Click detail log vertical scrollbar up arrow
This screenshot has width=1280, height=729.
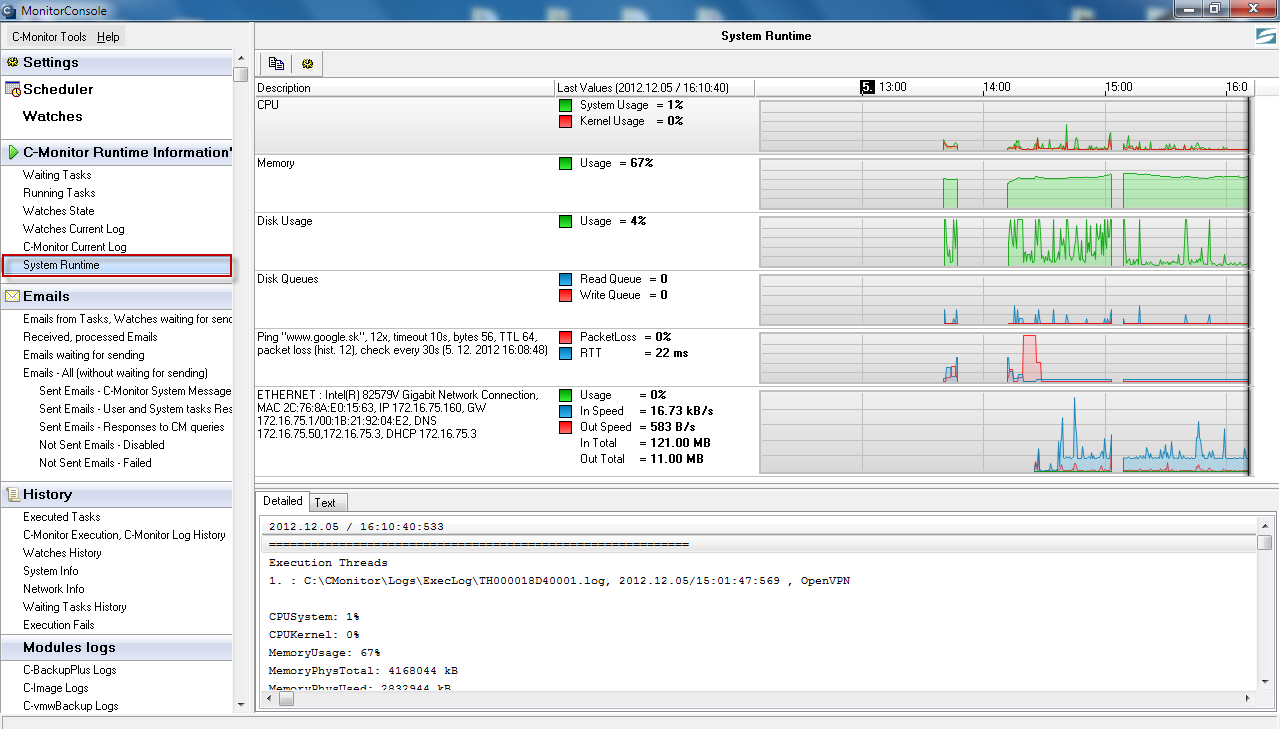coord(1265,524)
